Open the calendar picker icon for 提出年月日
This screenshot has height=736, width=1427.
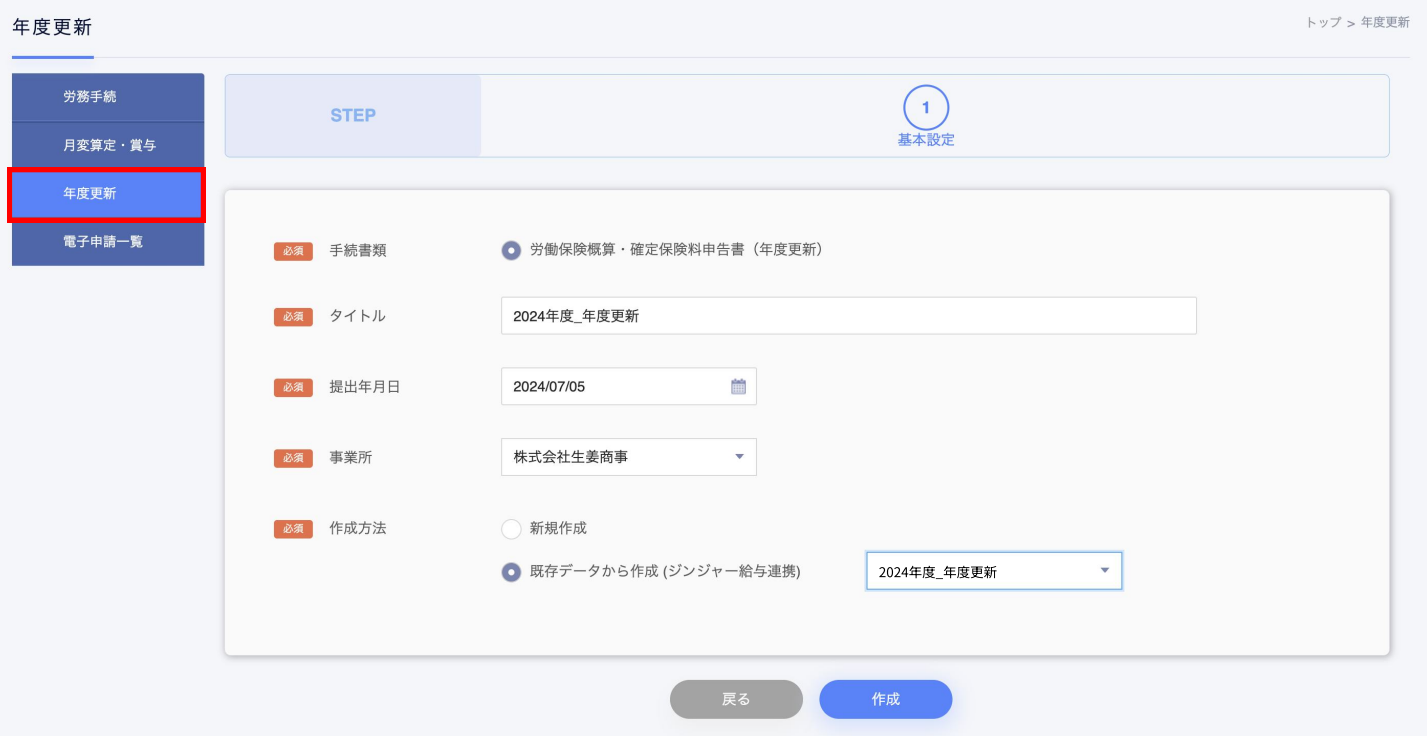pyautogui.click(x=738, y=387)
